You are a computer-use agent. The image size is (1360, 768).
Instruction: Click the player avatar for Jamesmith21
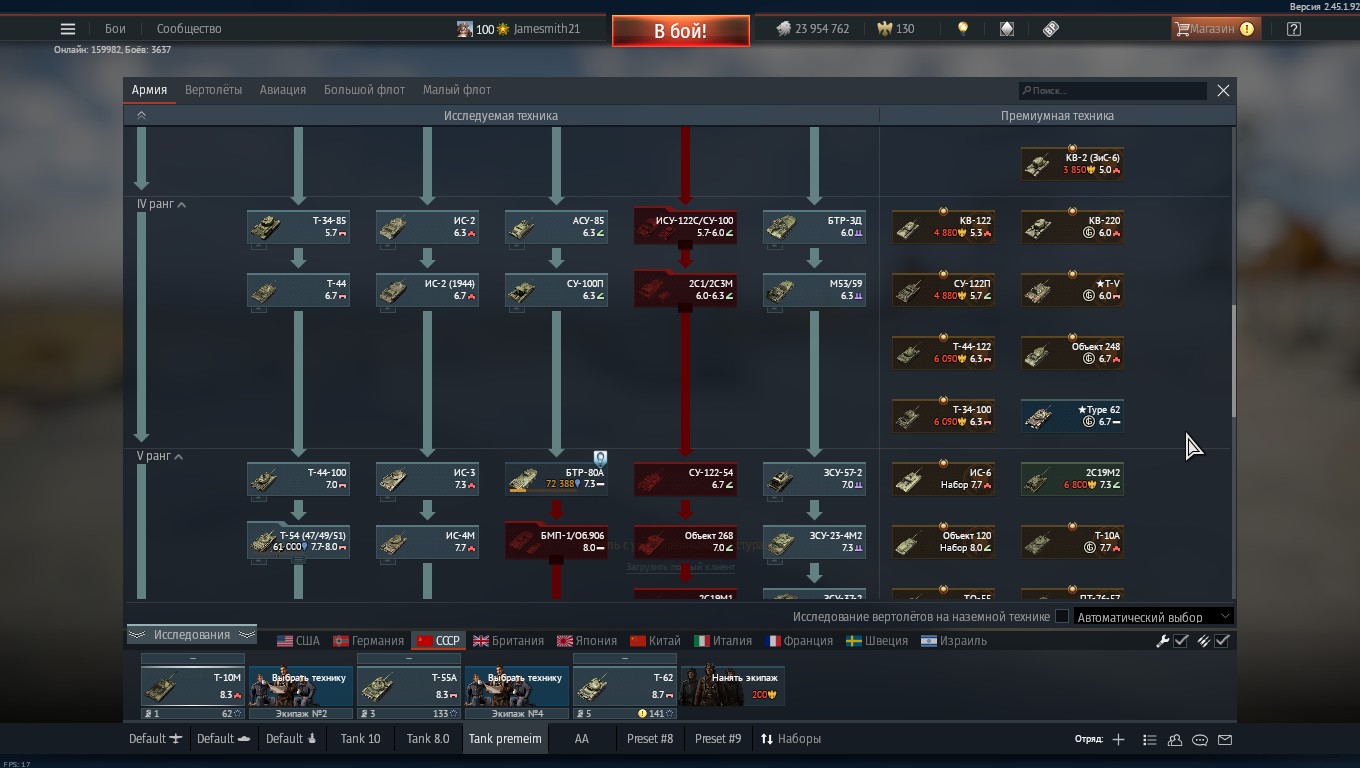pyautogui.click(x=465, y=29)
